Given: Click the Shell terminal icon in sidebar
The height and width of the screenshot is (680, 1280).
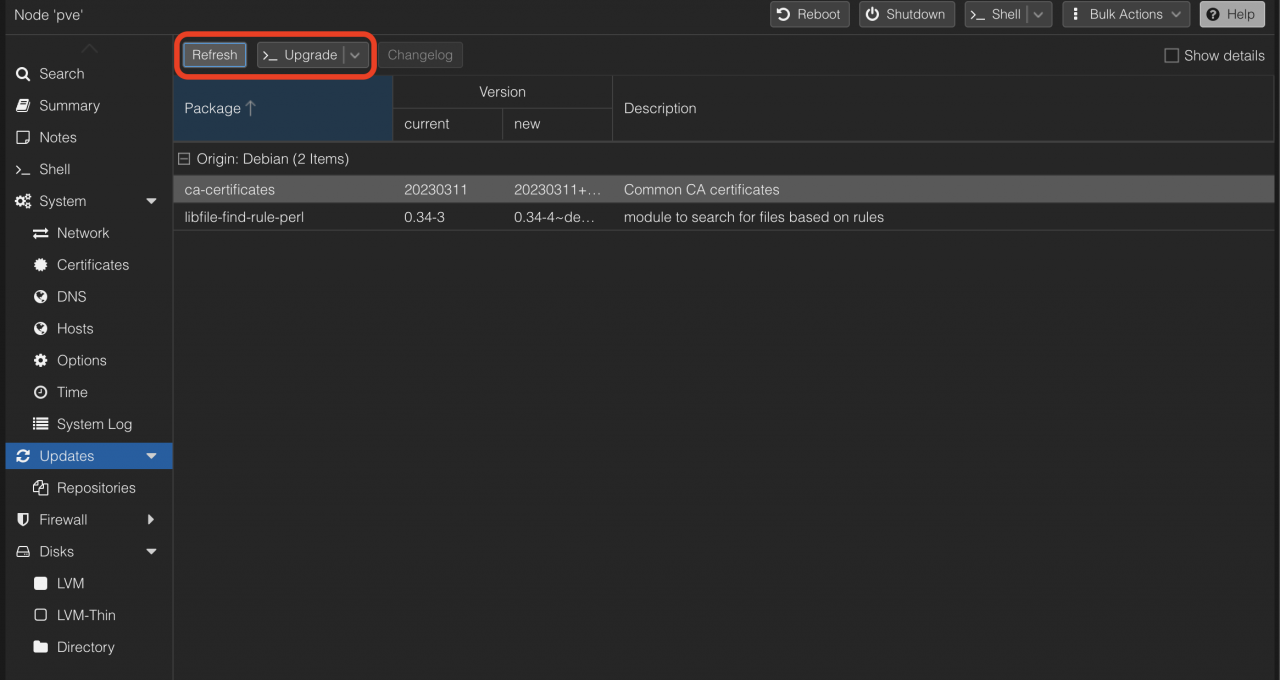Looking at the screenshot, I should click(x=23, y=170).
